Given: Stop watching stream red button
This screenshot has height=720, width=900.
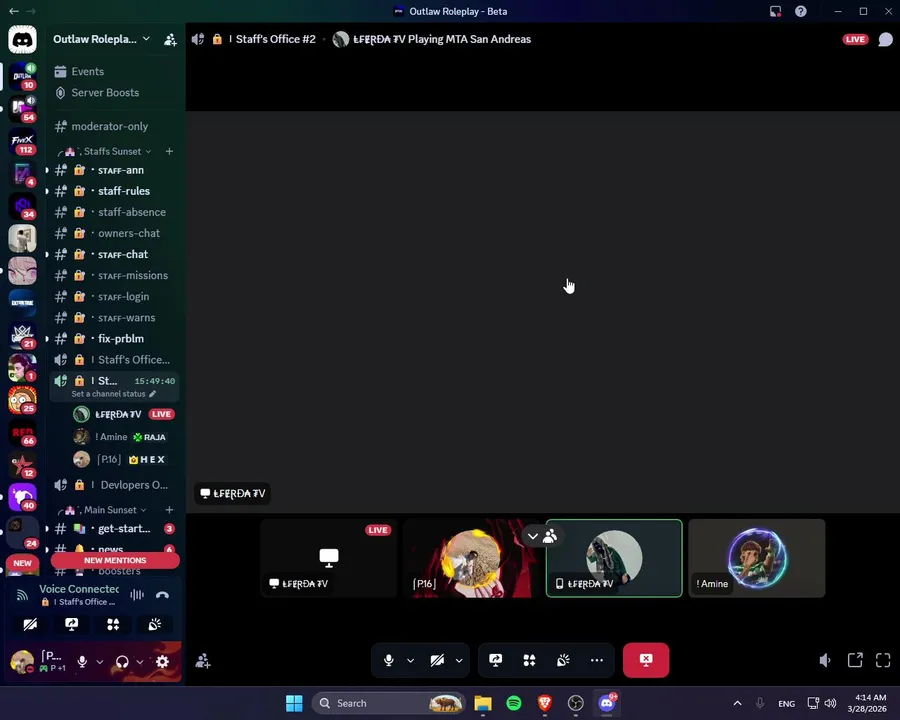Looking at the screenshot, I should (646, 660).
